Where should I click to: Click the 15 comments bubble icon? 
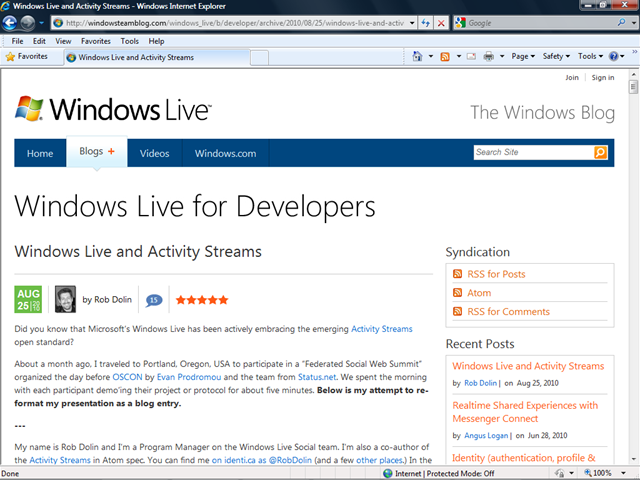tap(153, 300)
